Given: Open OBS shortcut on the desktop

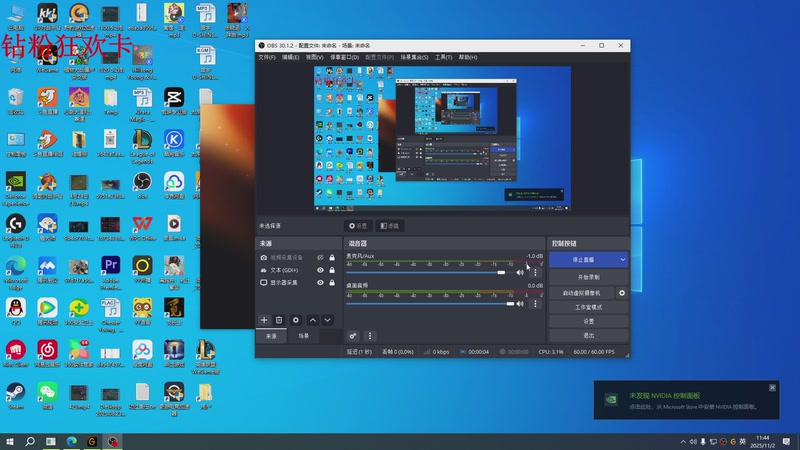Looking at the screenshot, I should [x=142, y=186].
